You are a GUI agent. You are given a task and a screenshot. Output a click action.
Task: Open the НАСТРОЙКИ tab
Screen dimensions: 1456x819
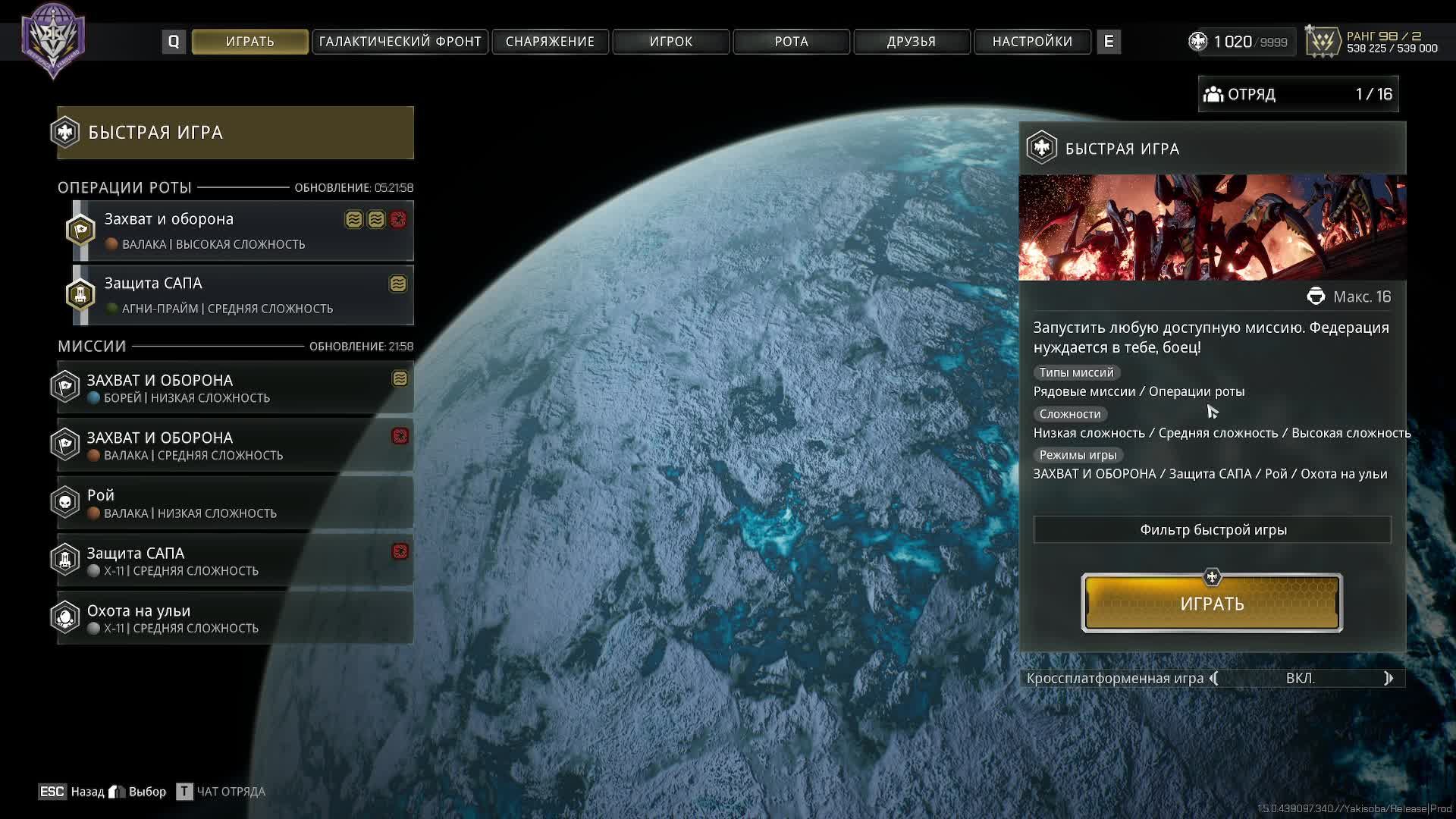coord(1032,42)
